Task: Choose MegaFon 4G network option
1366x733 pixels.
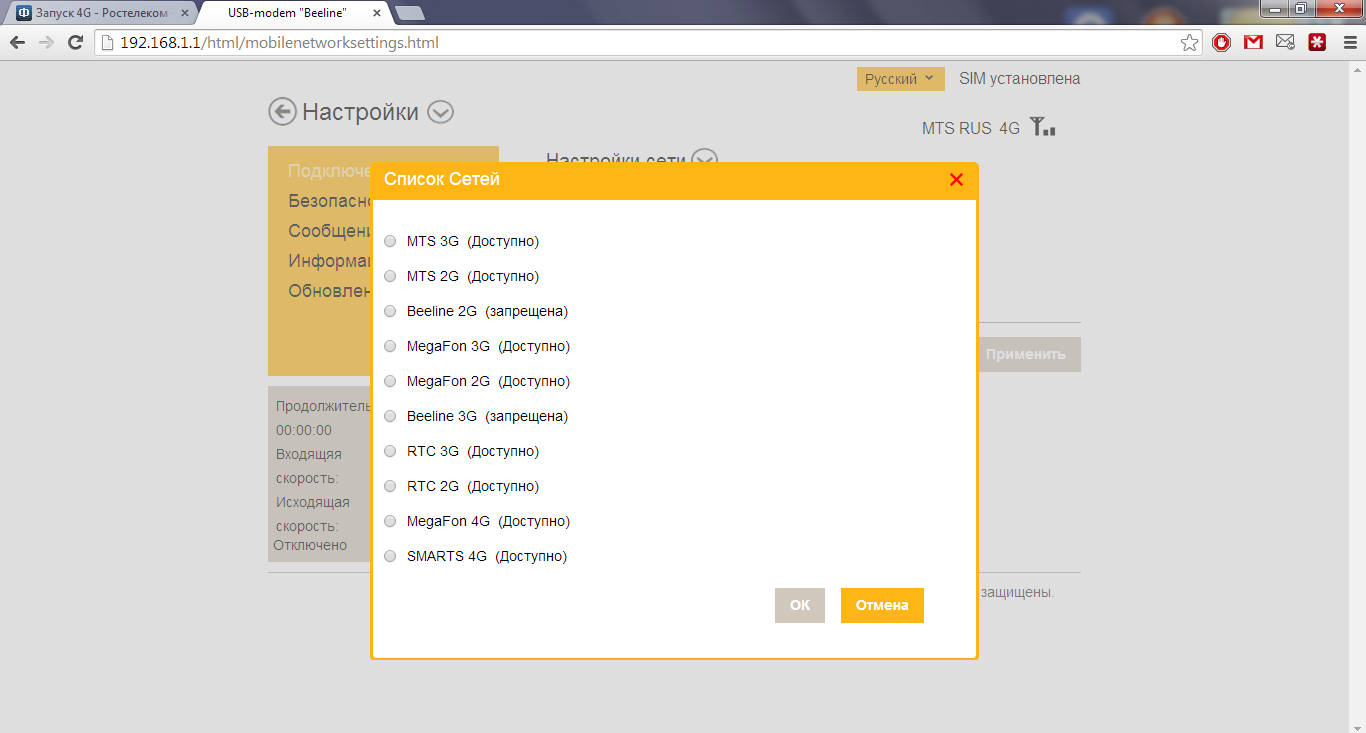Action: 390,521
